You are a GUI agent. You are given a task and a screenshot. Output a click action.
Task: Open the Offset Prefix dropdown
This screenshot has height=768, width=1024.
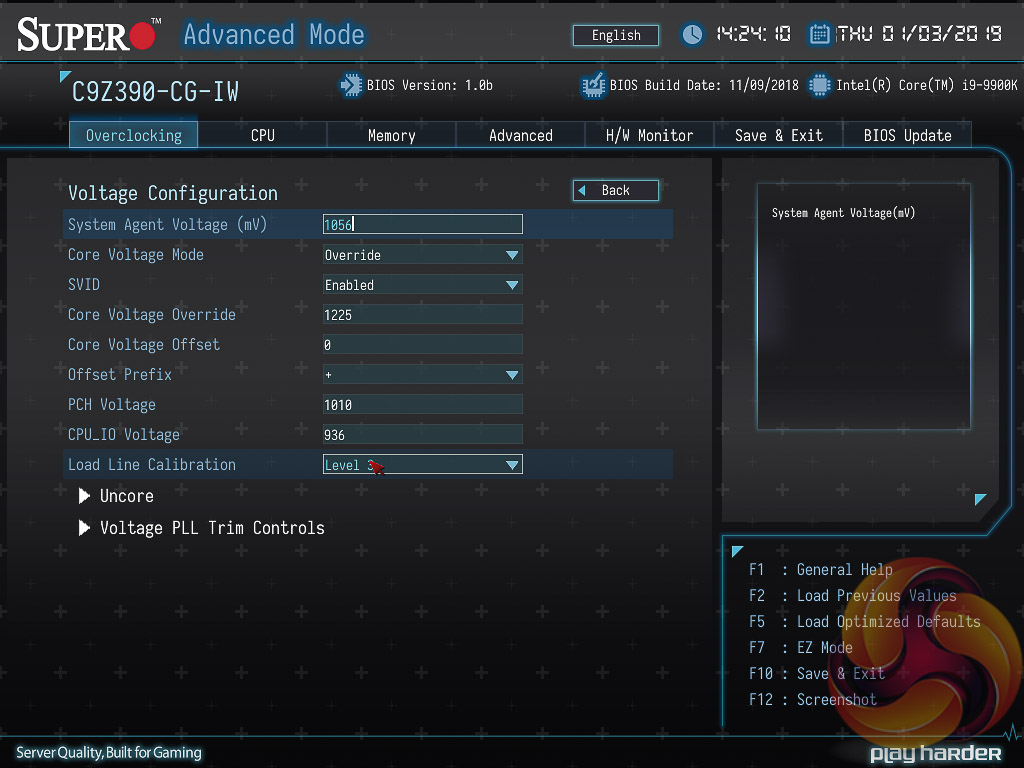pyautogui.click(x=422, y=375)
